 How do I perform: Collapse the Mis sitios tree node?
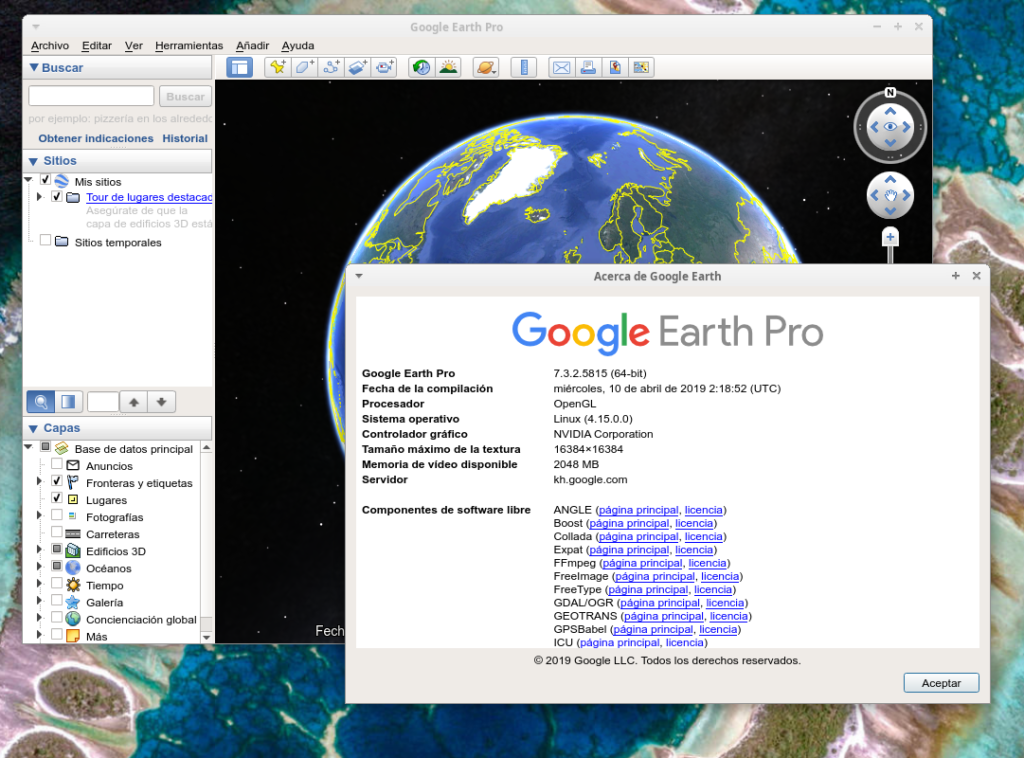click(x=28, y=180)
